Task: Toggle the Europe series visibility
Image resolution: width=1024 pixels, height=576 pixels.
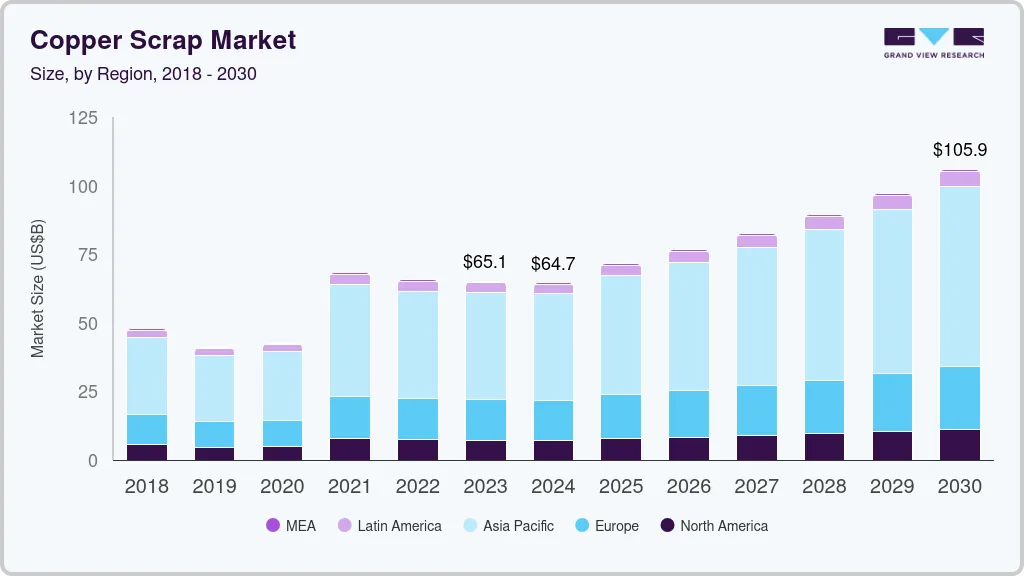Action: click(607, 525)
